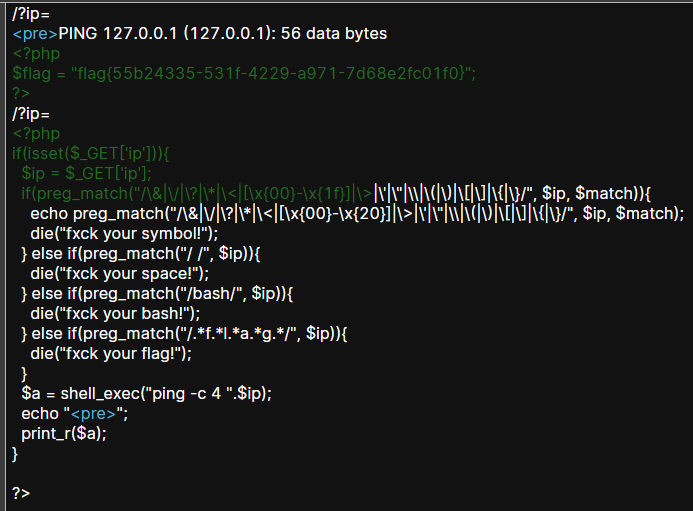The image size is (693, 511).
Task: Click the print_r($a) statement
Action: pyautogui.click(x=64, y=434)
